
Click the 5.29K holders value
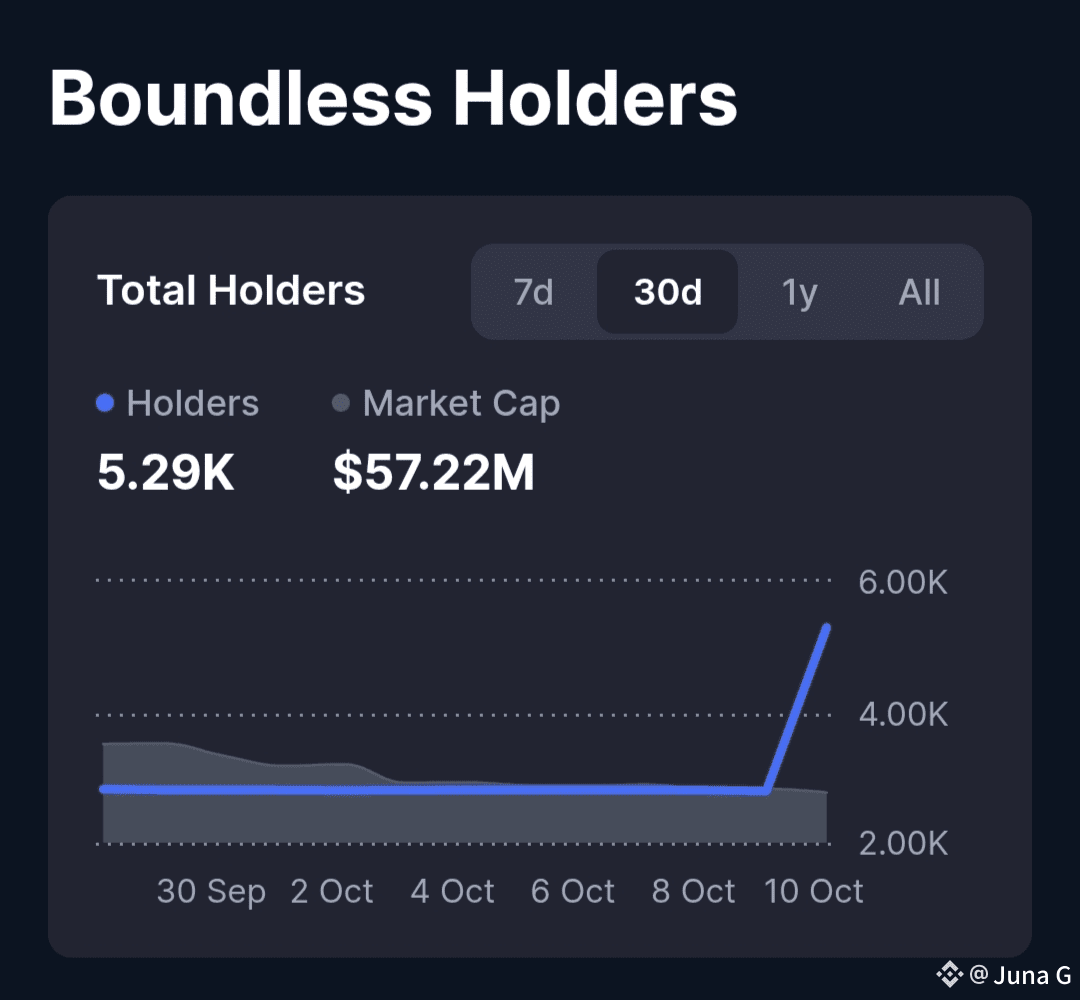click(165, 472)
